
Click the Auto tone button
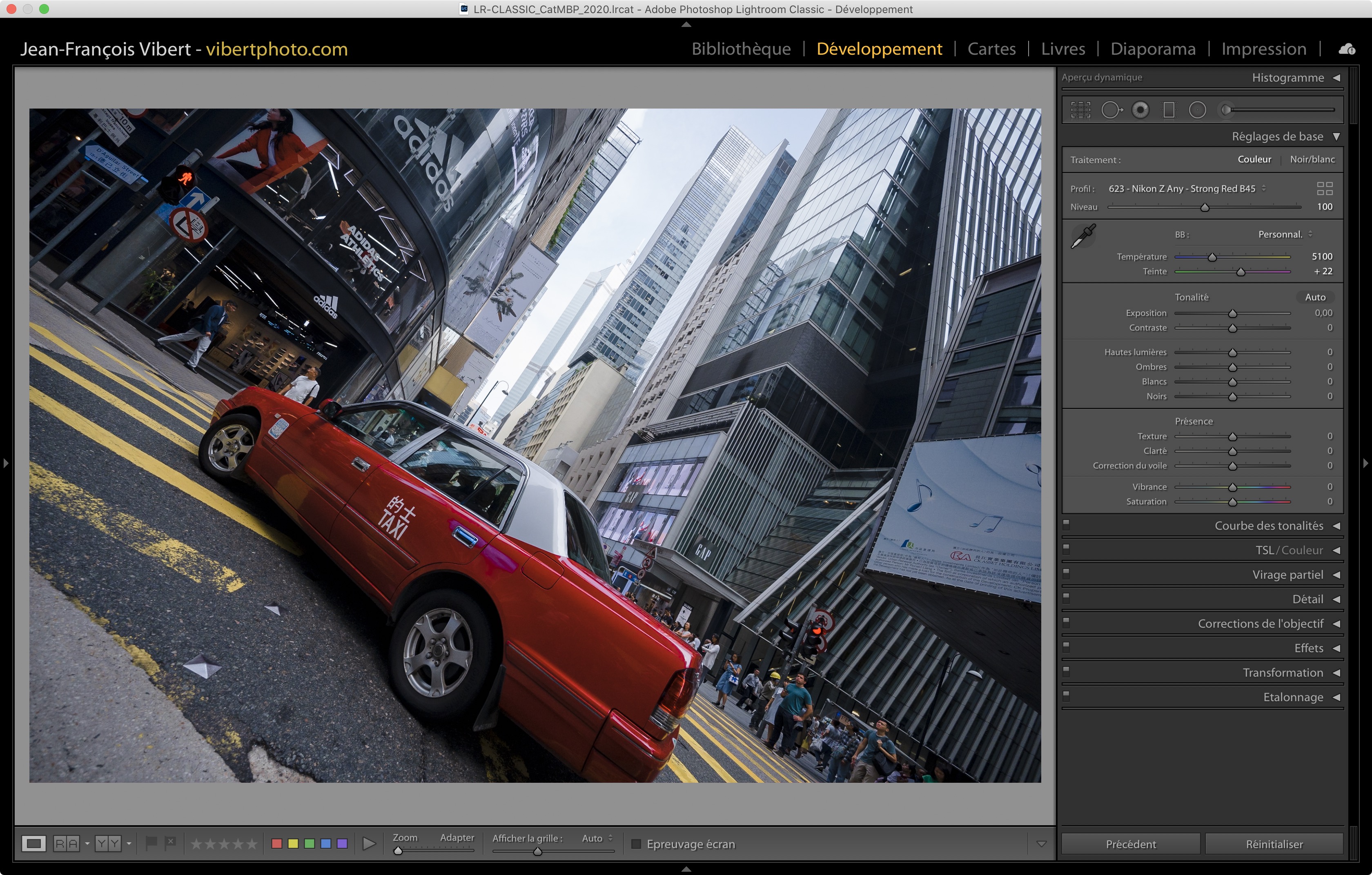click(x=1315, y=297)
